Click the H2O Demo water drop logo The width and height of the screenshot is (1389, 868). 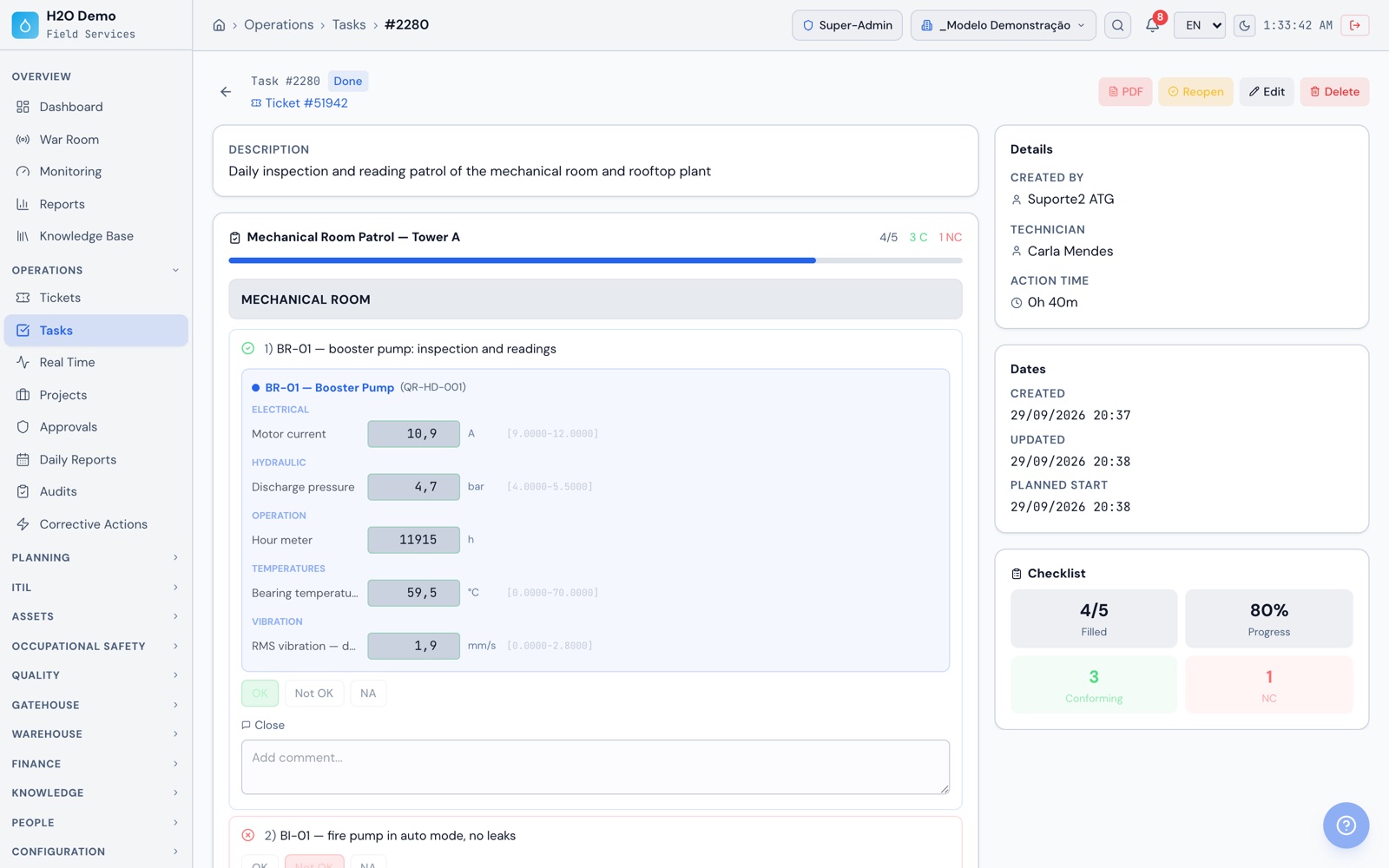coord(25,25)
